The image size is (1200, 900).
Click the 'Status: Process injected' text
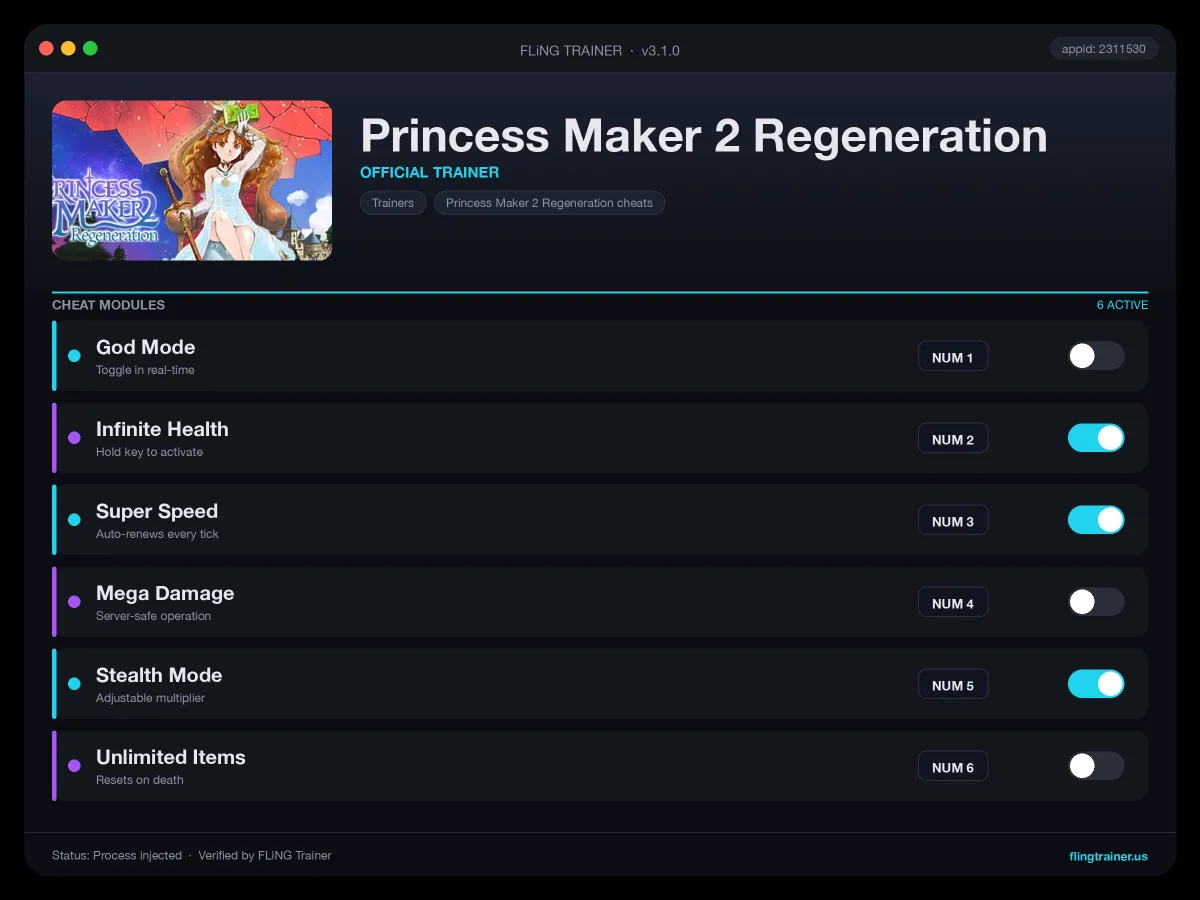click(117, 856)
